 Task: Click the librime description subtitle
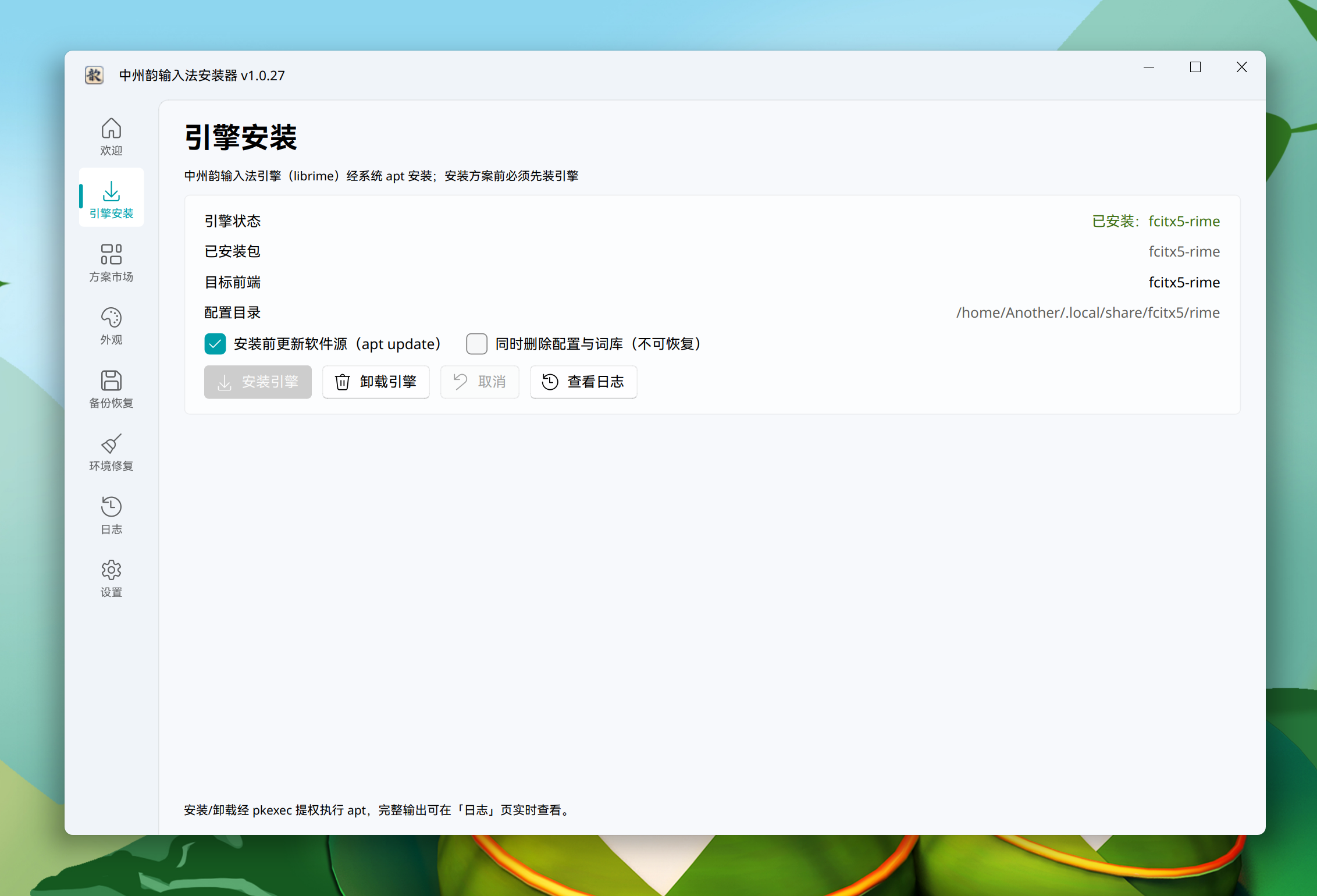[382, 176]
